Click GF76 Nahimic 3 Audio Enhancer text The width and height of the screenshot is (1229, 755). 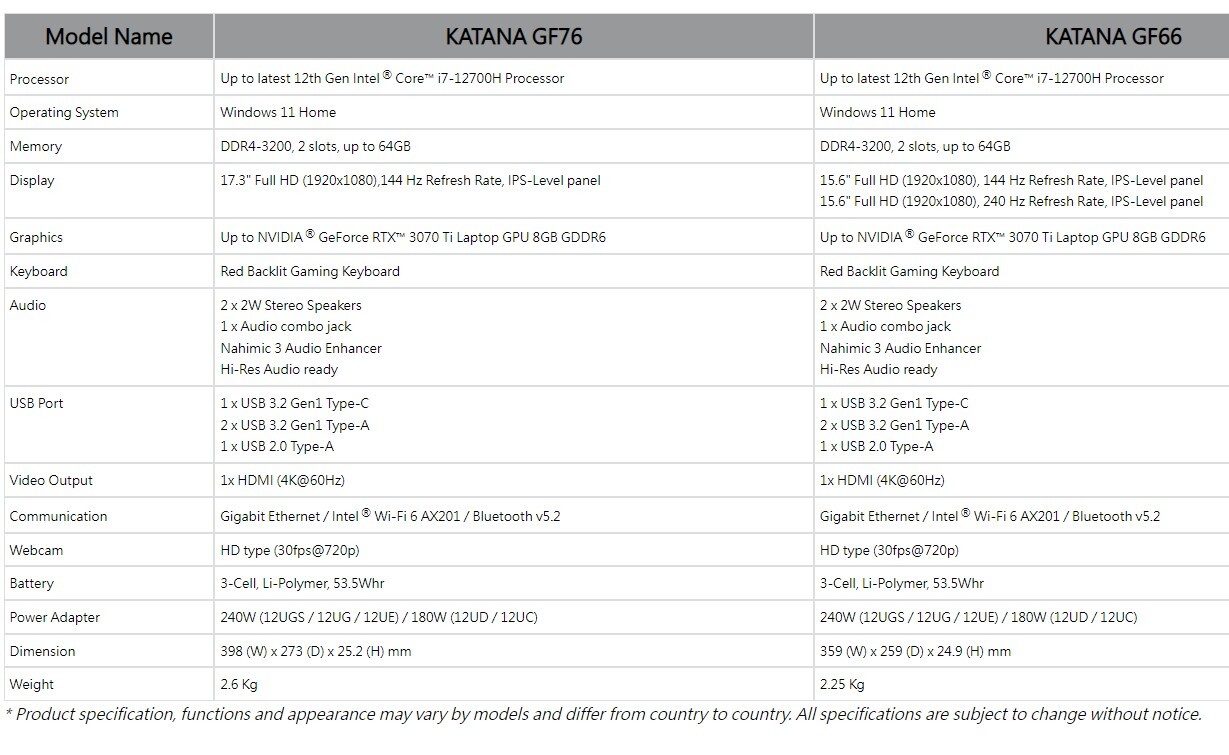pyautogui.click(x=301, y=349)
